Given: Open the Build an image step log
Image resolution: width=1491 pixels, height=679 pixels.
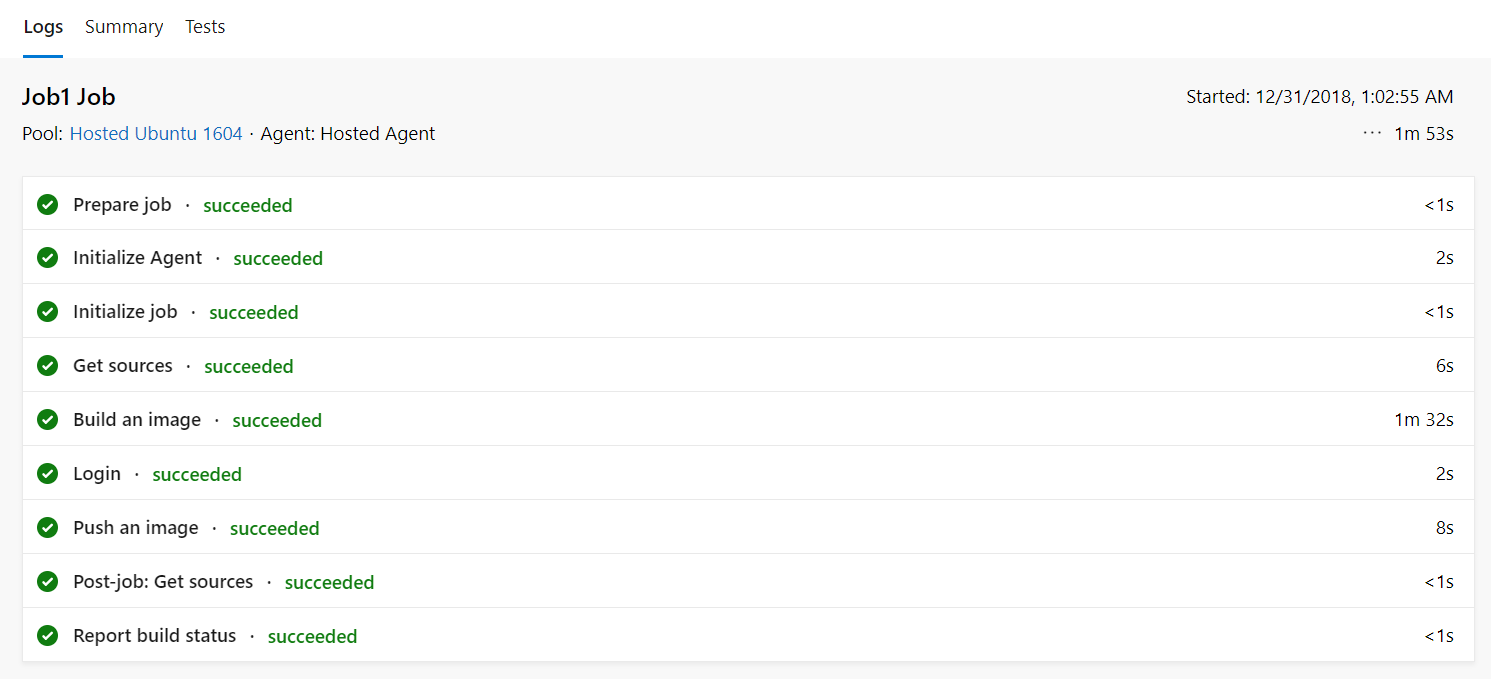Looking at the screenshot, I should click(137, 420).
